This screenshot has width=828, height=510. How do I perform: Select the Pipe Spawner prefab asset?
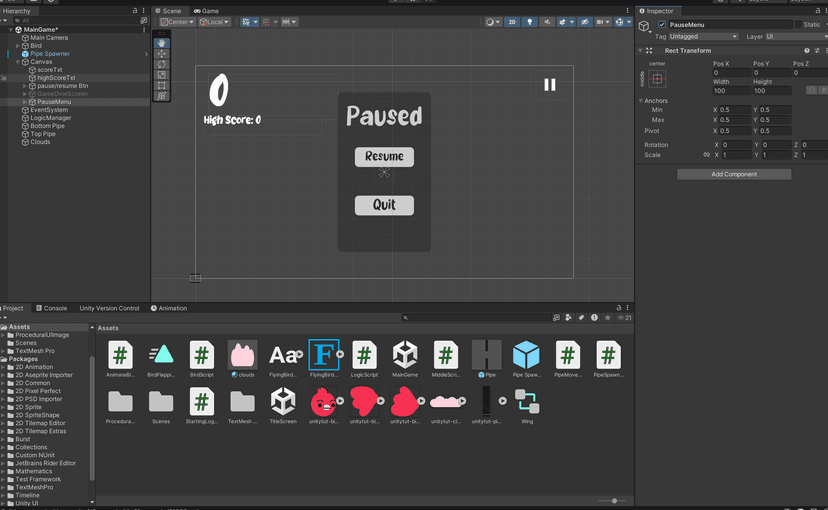coord(526,354)
